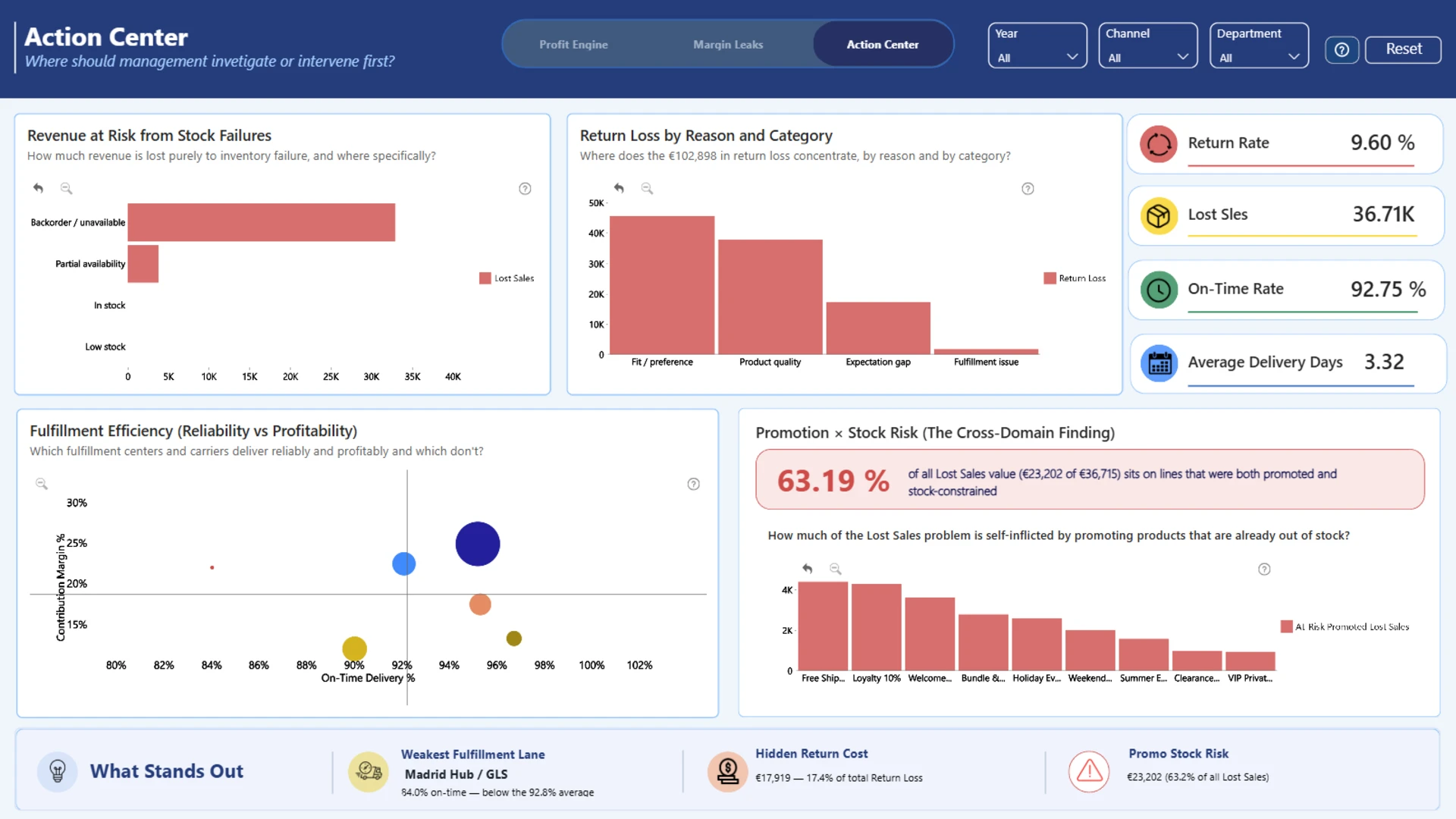
Task: Click the Average Delivery Days calendar icon
Action: (1159, 363)
